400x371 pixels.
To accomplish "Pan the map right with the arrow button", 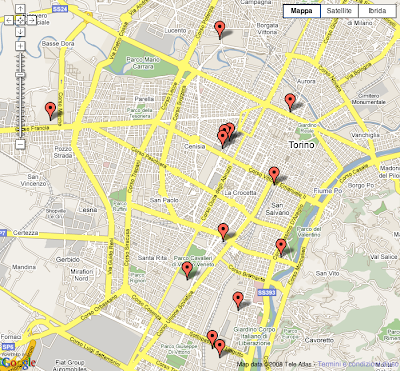I will pyautogui.click(x=32, y=20).
